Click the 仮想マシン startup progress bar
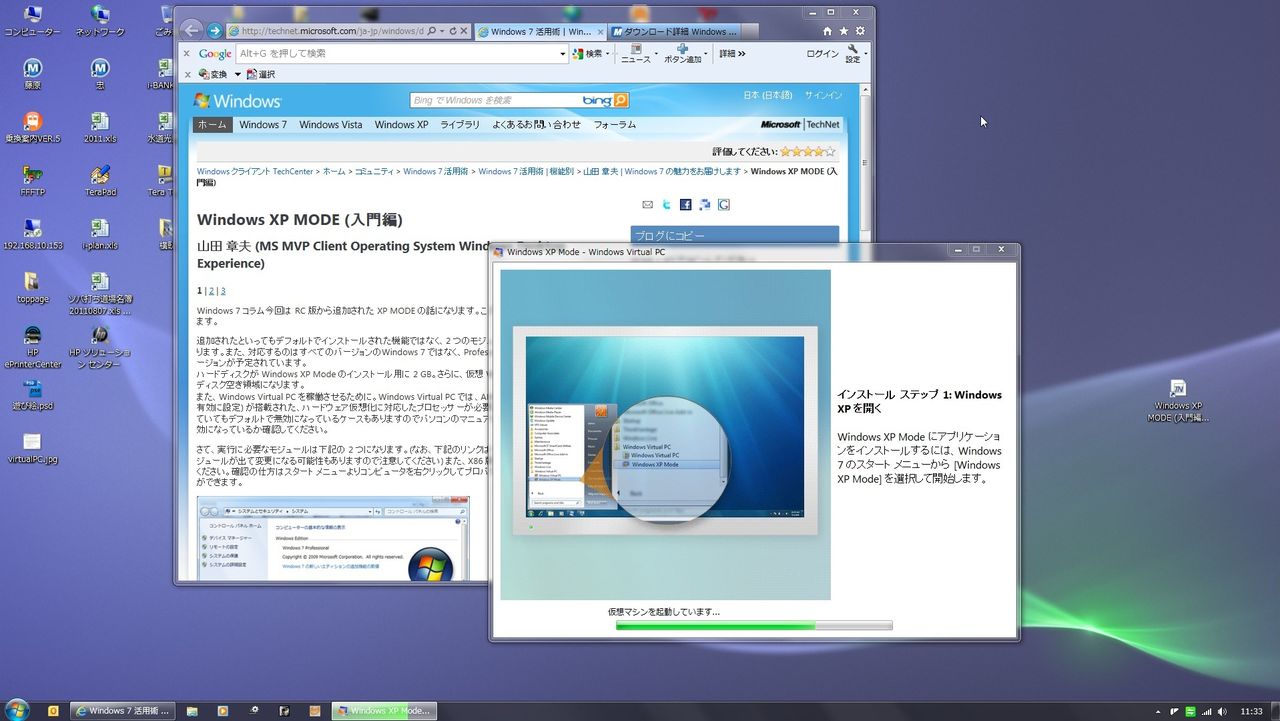1280x721 pixels. click(x=754, y=625)
